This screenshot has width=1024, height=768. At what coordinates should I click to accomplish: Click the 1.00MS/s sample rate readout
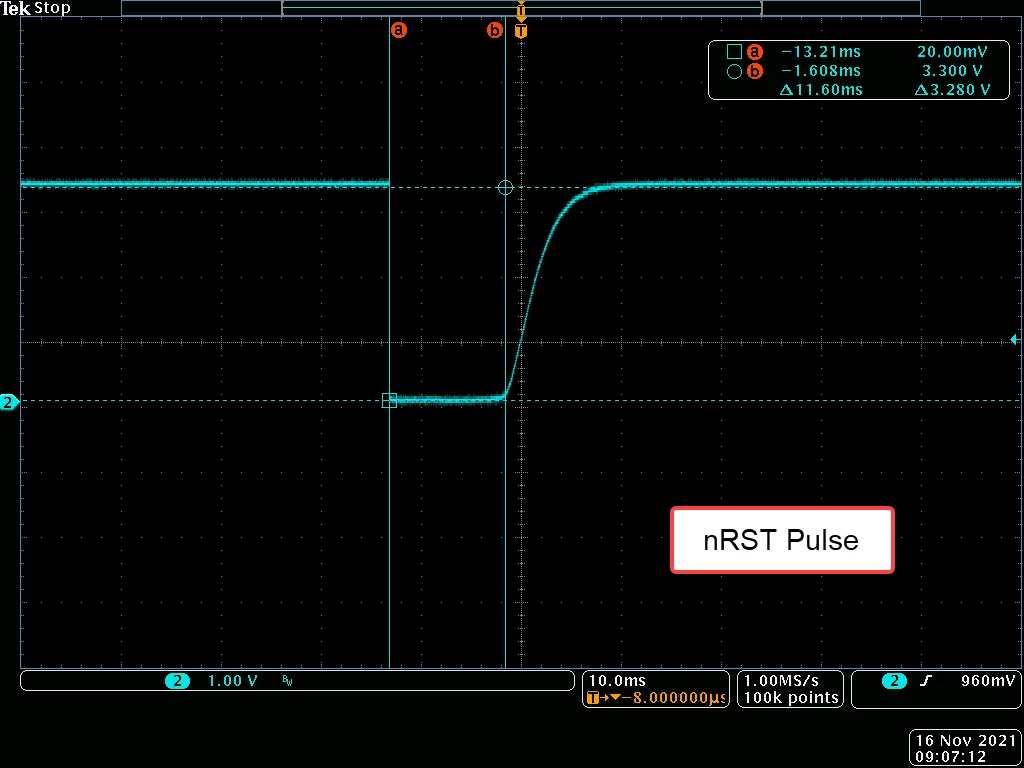pyautogui.click(x=781, y=681)
